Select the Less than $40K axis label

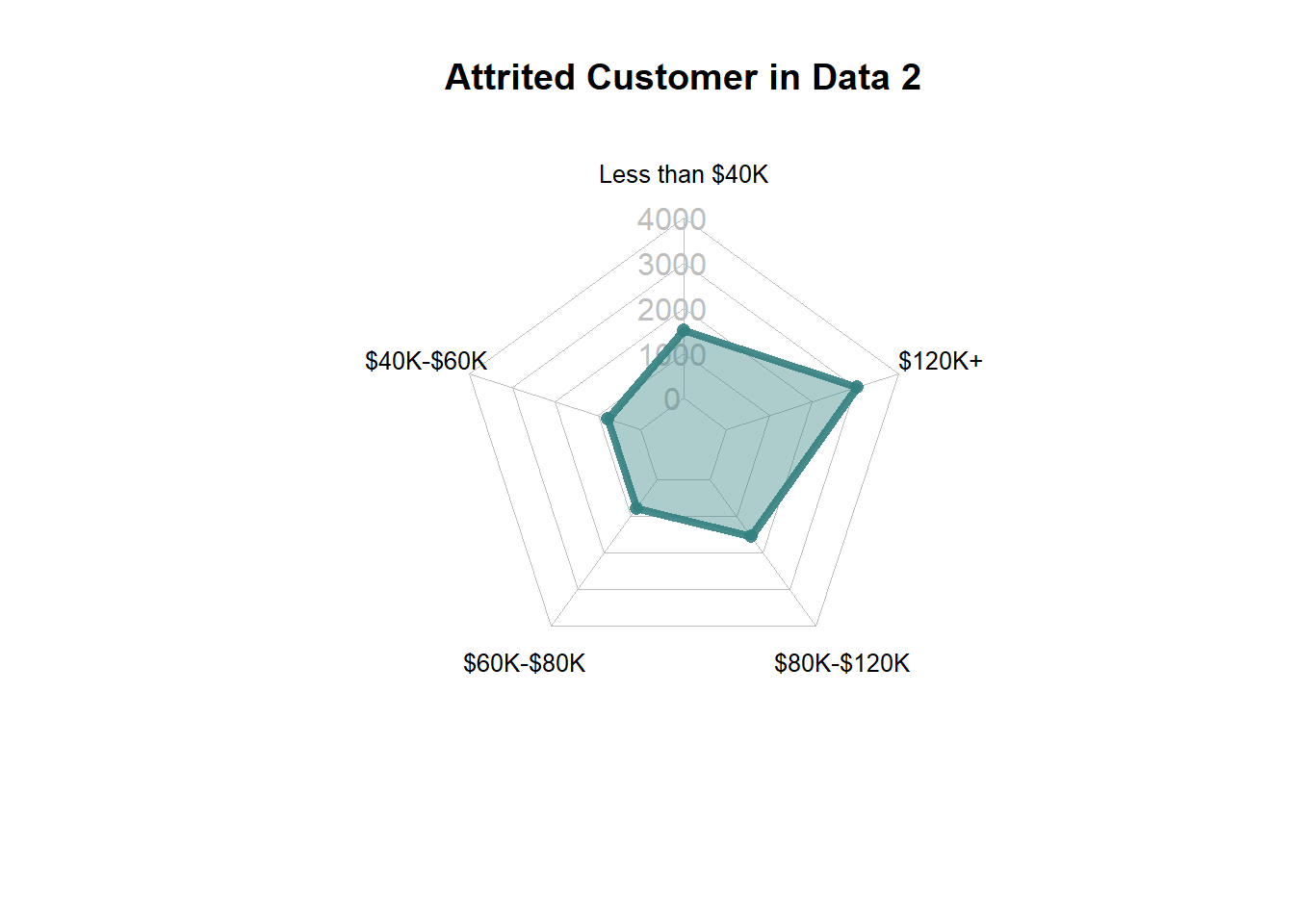684,174
